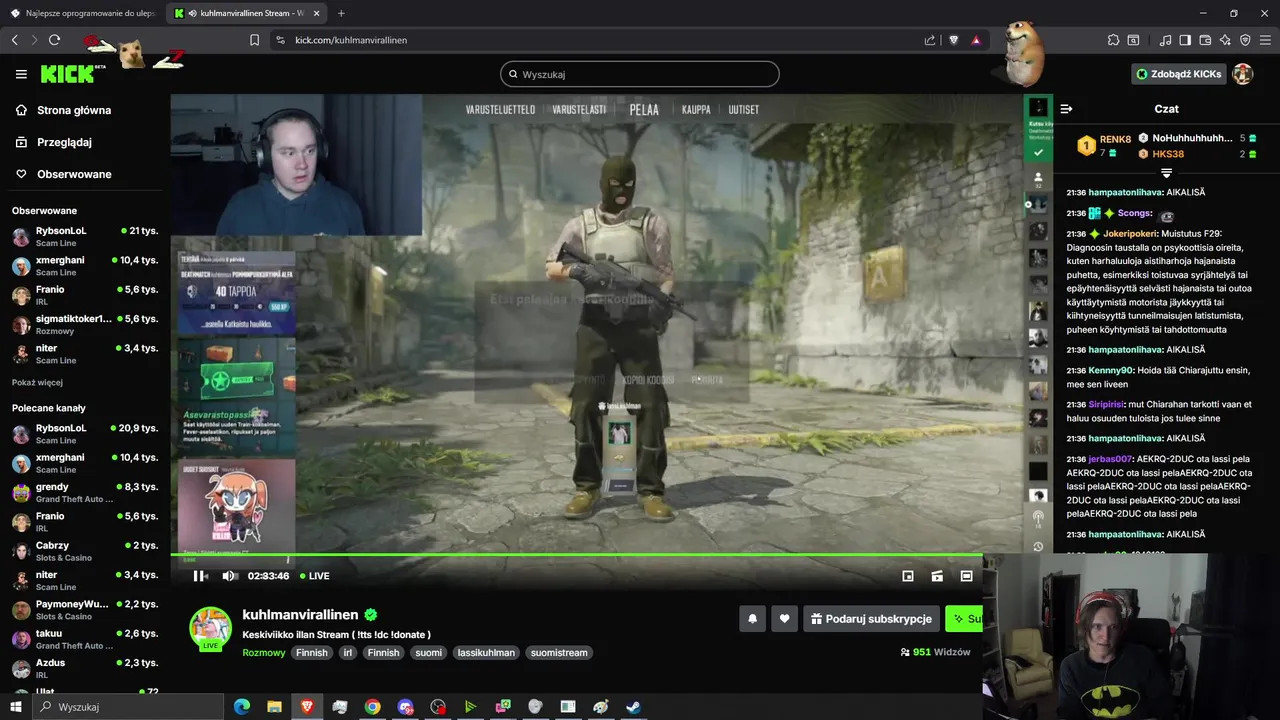The height and width of the screenshot is (720, 1280).
Task: Select the lassikuhlman tag
Action: [x=485, y=653]
